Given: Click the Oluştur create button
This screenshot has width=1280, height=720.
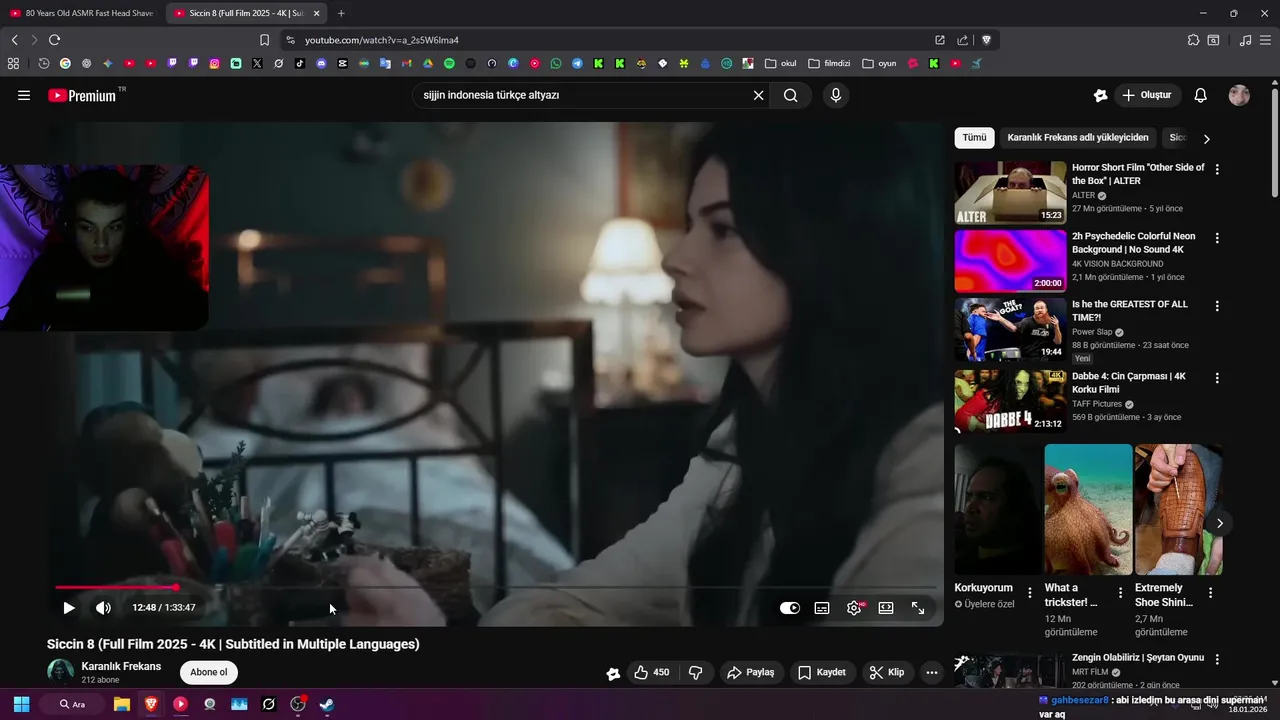Looking at the screenshot, I should click(x=1147, y=95).
